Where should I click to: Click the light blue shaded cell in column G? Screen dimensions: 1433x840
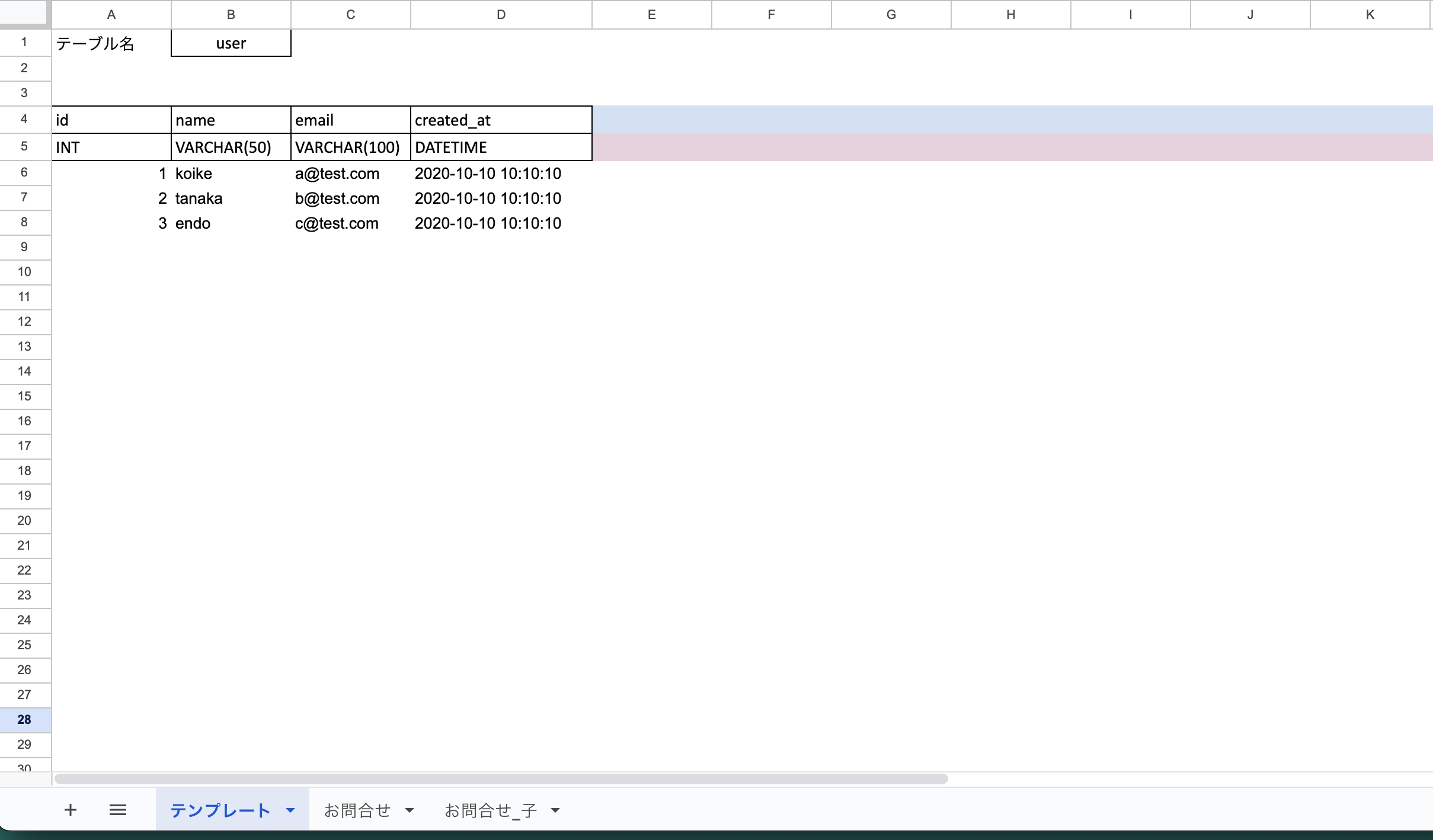pyautogui.click(x=891, y=120)
